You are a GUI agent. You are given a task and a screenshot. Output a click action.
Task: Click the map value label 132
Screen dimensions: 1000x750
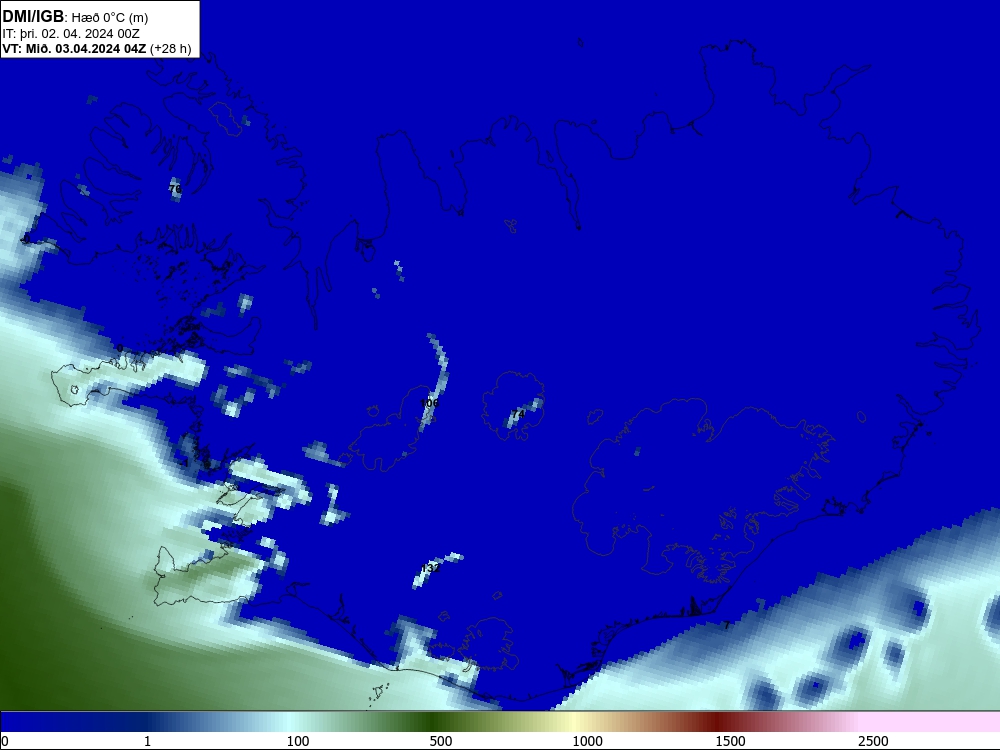pos(430,568)
